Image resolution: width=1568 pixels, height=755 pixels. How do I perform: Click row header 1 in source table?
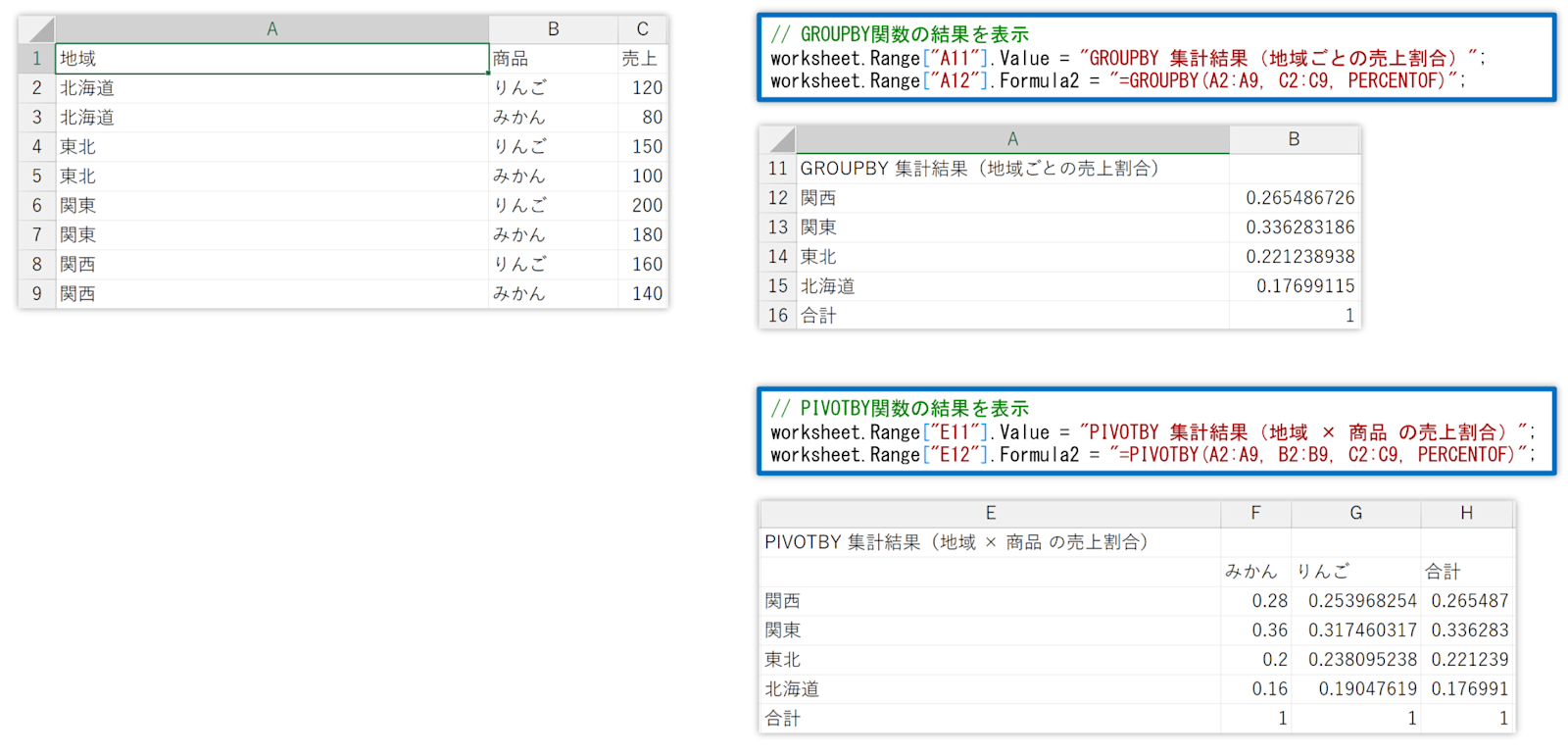37,59
